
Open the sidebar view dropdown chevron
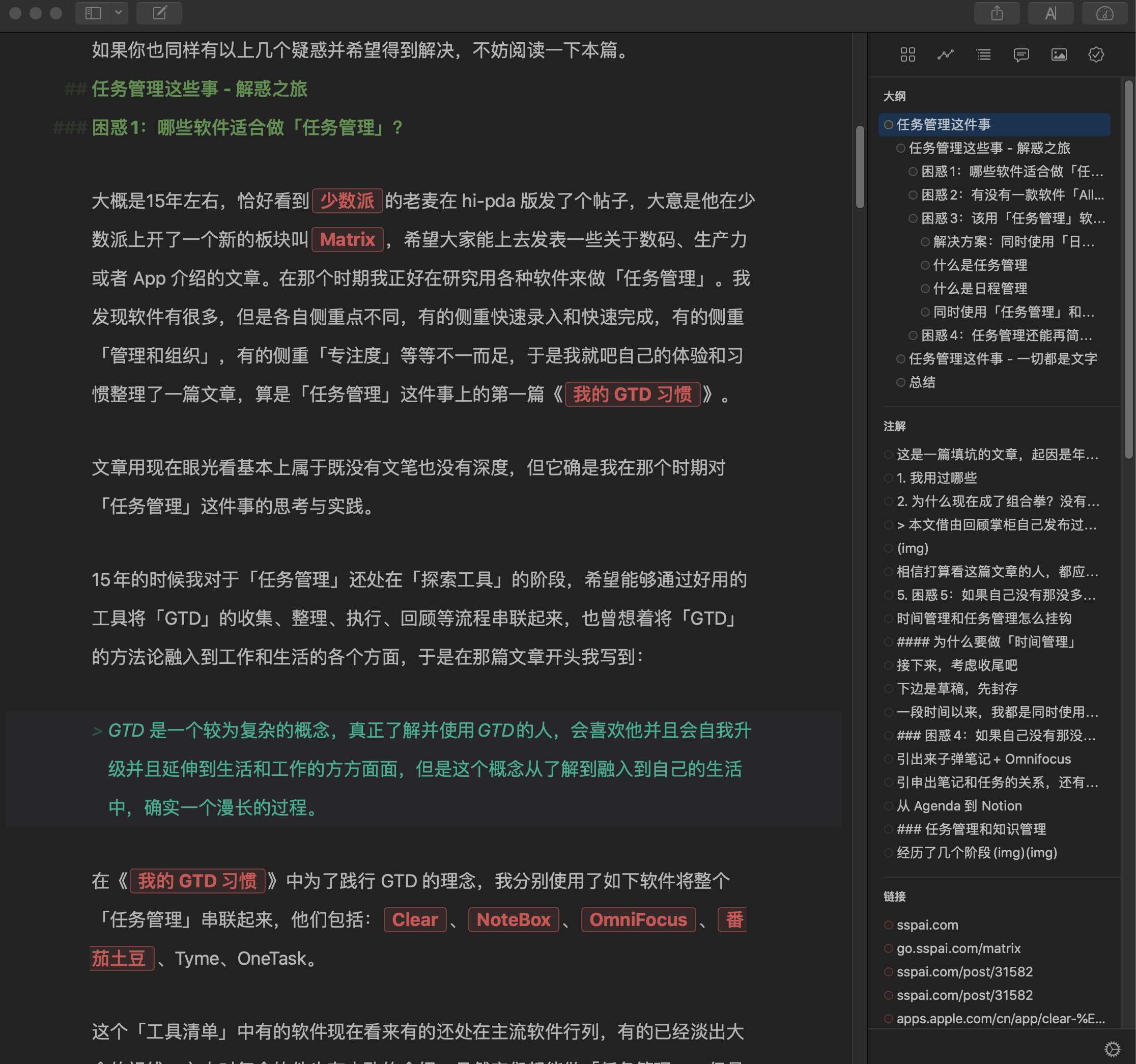click(118, 13)
